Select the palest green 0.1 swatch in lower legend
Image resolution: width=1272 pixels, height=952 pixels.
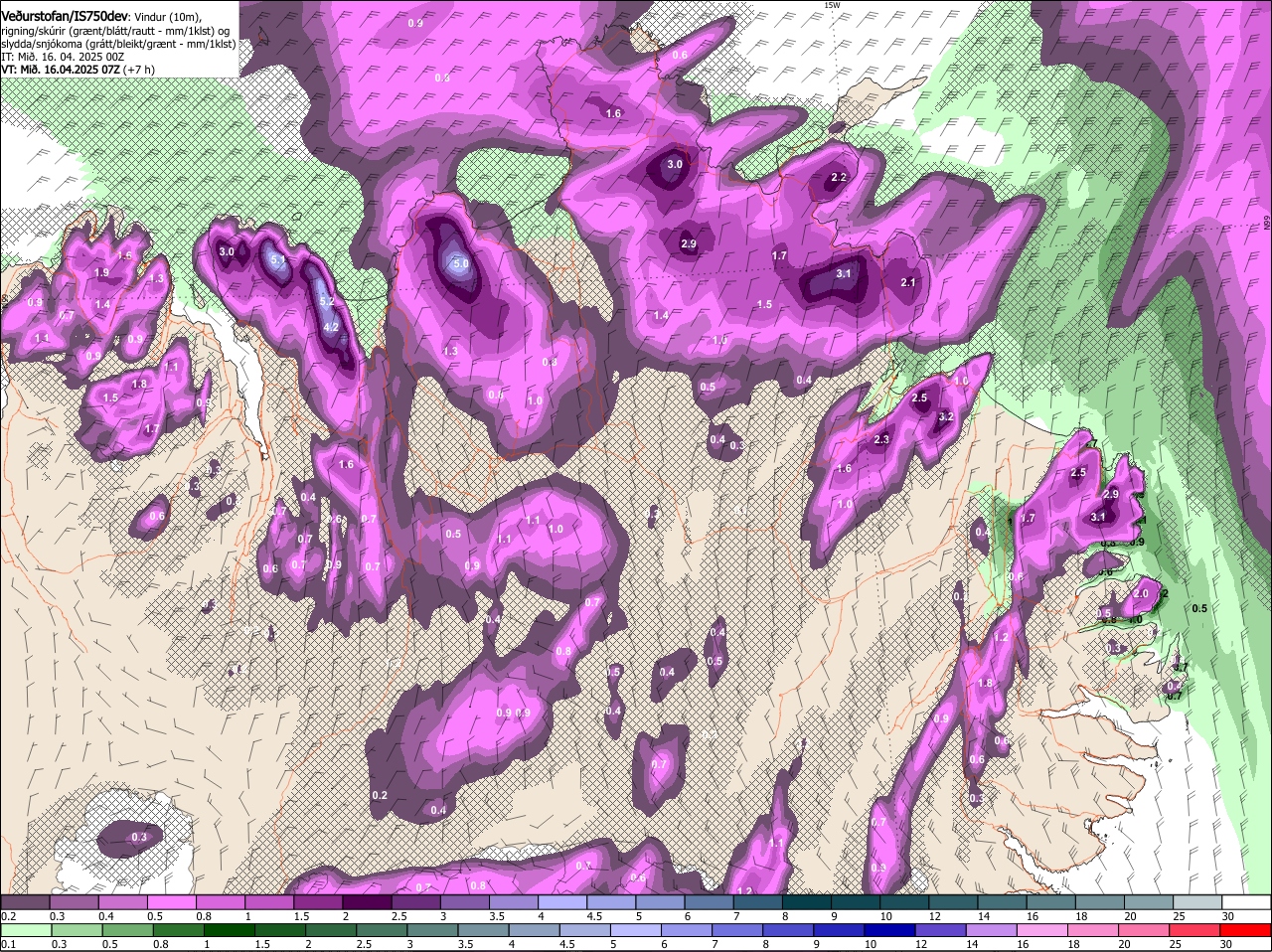coord(26,930)
